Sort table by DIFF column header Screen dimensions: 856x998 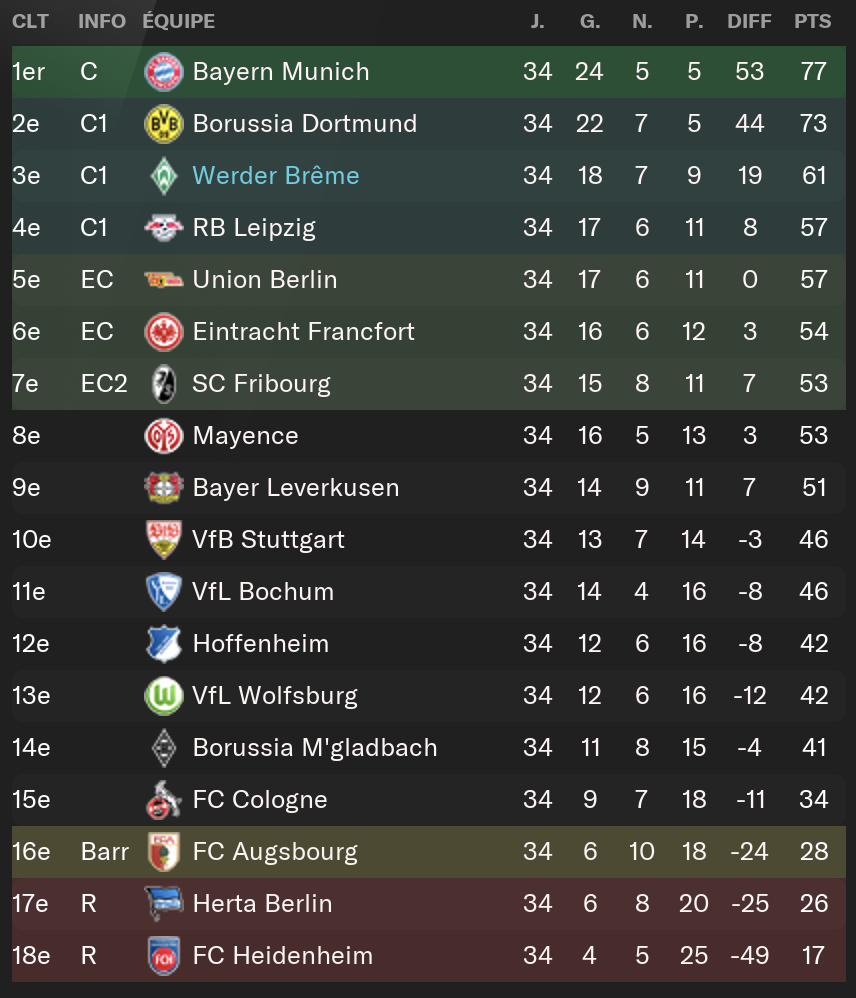pos(749,22)
